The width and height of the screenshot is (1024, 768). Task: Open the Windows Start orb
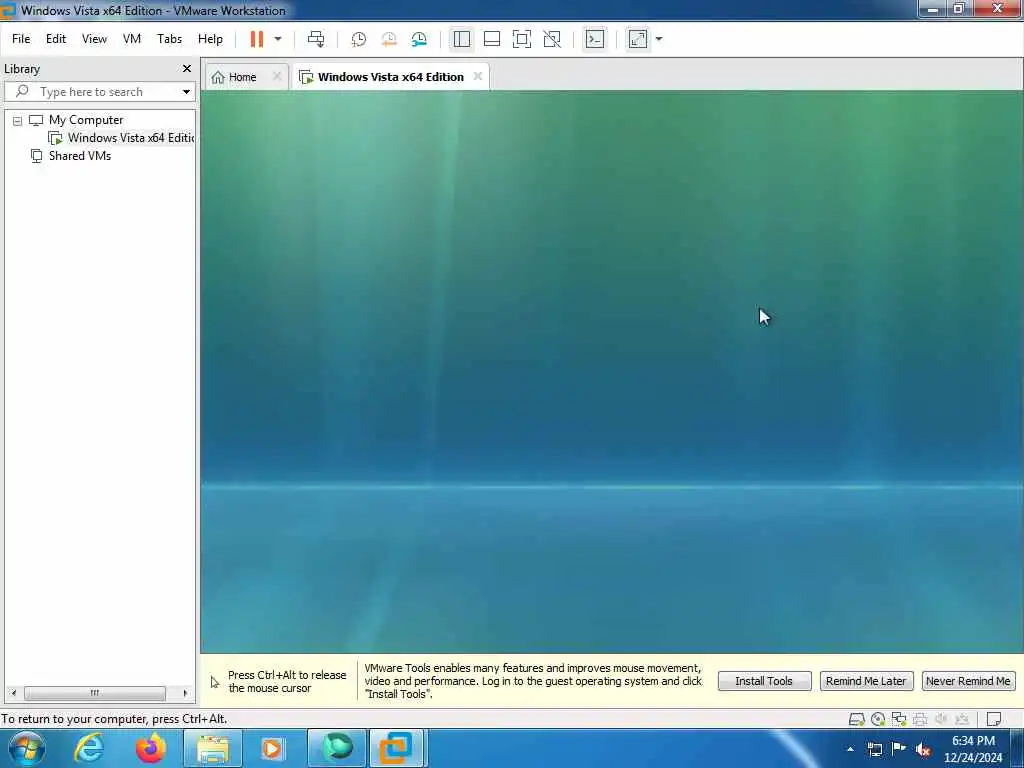(27, 748)
